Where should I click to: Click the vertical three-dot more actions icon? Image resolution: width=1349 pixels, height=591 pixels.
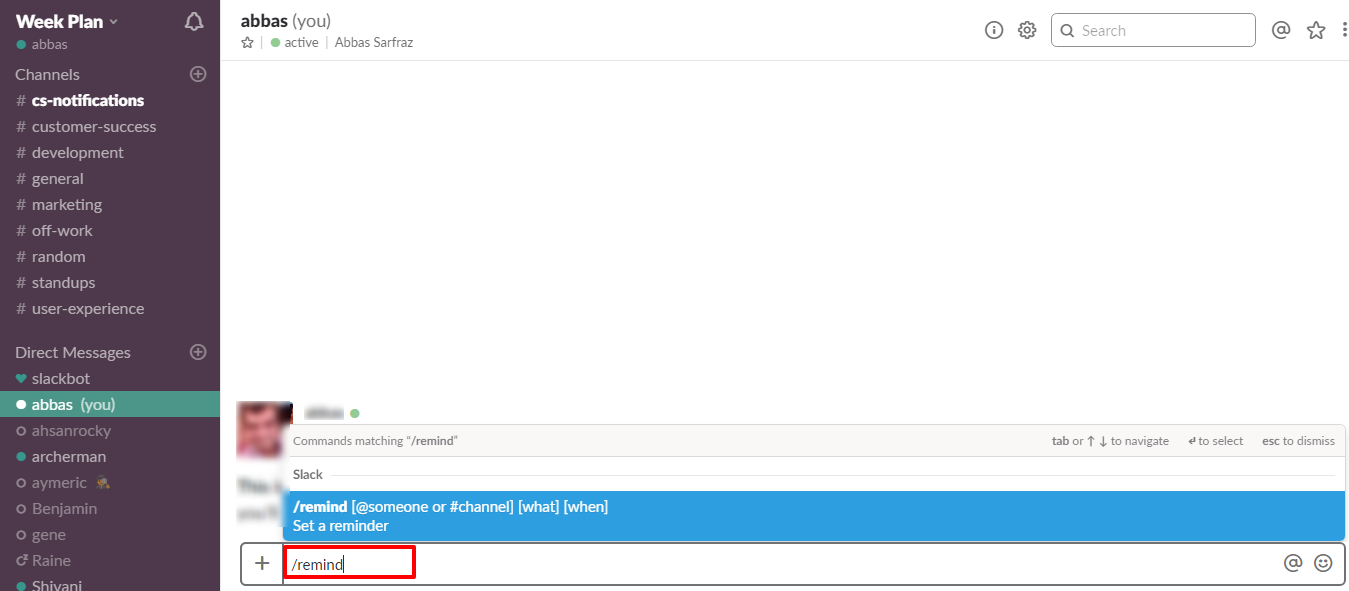tap(1344, 30)
